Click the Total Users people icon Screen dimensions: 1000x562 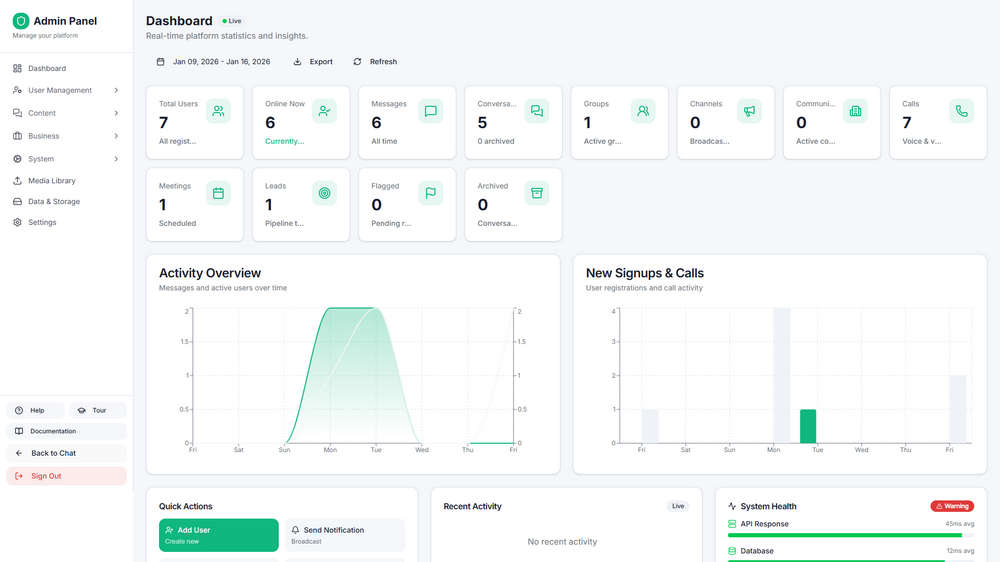(218, 111)
